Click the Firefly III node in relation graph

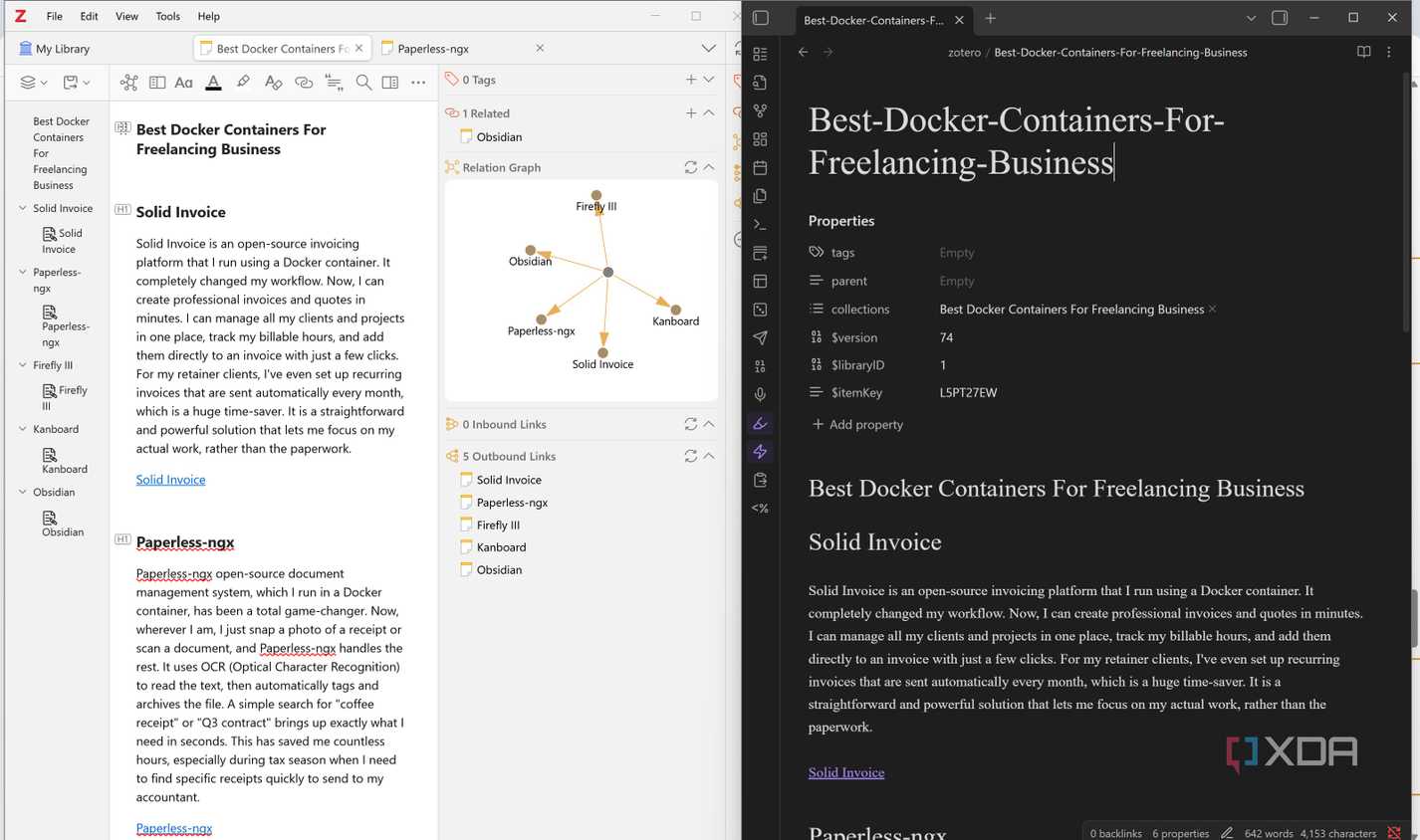click(596, 196)
